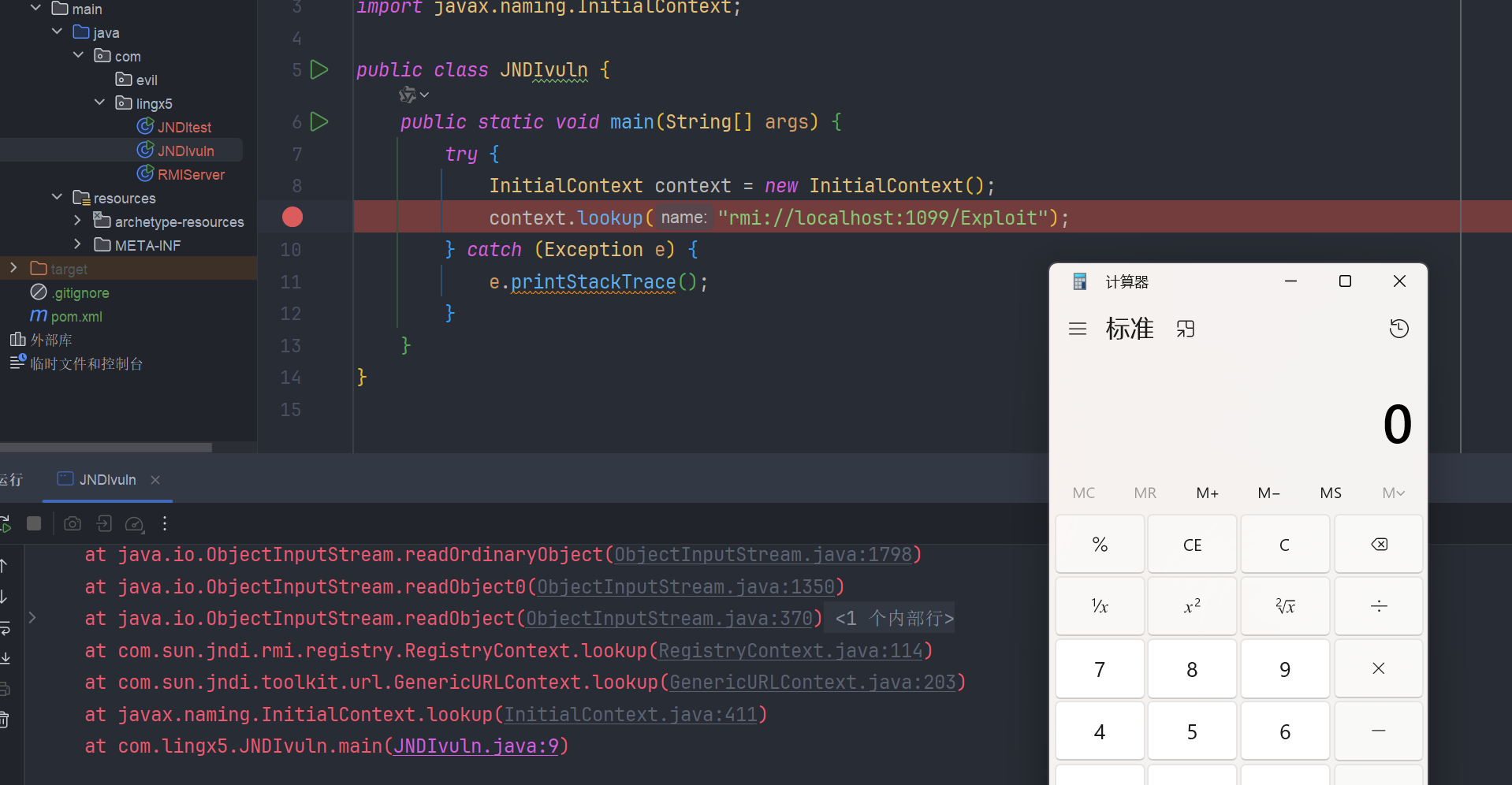
Task: Go up the stack trace with the up arrow
Action: pos(4,565)
